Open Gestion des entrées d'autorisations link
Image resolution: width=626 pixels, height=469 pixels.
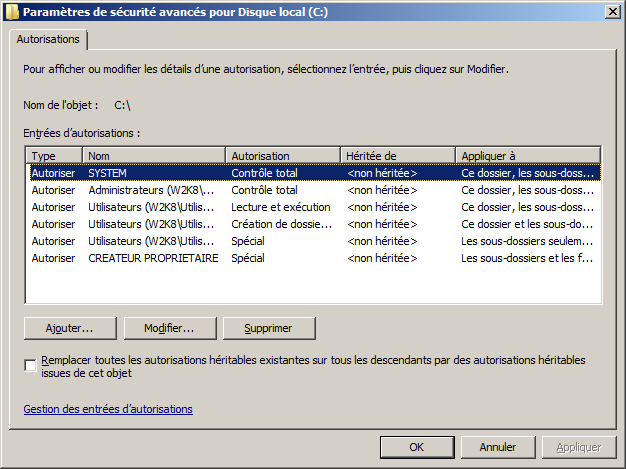tap(108, 409)
